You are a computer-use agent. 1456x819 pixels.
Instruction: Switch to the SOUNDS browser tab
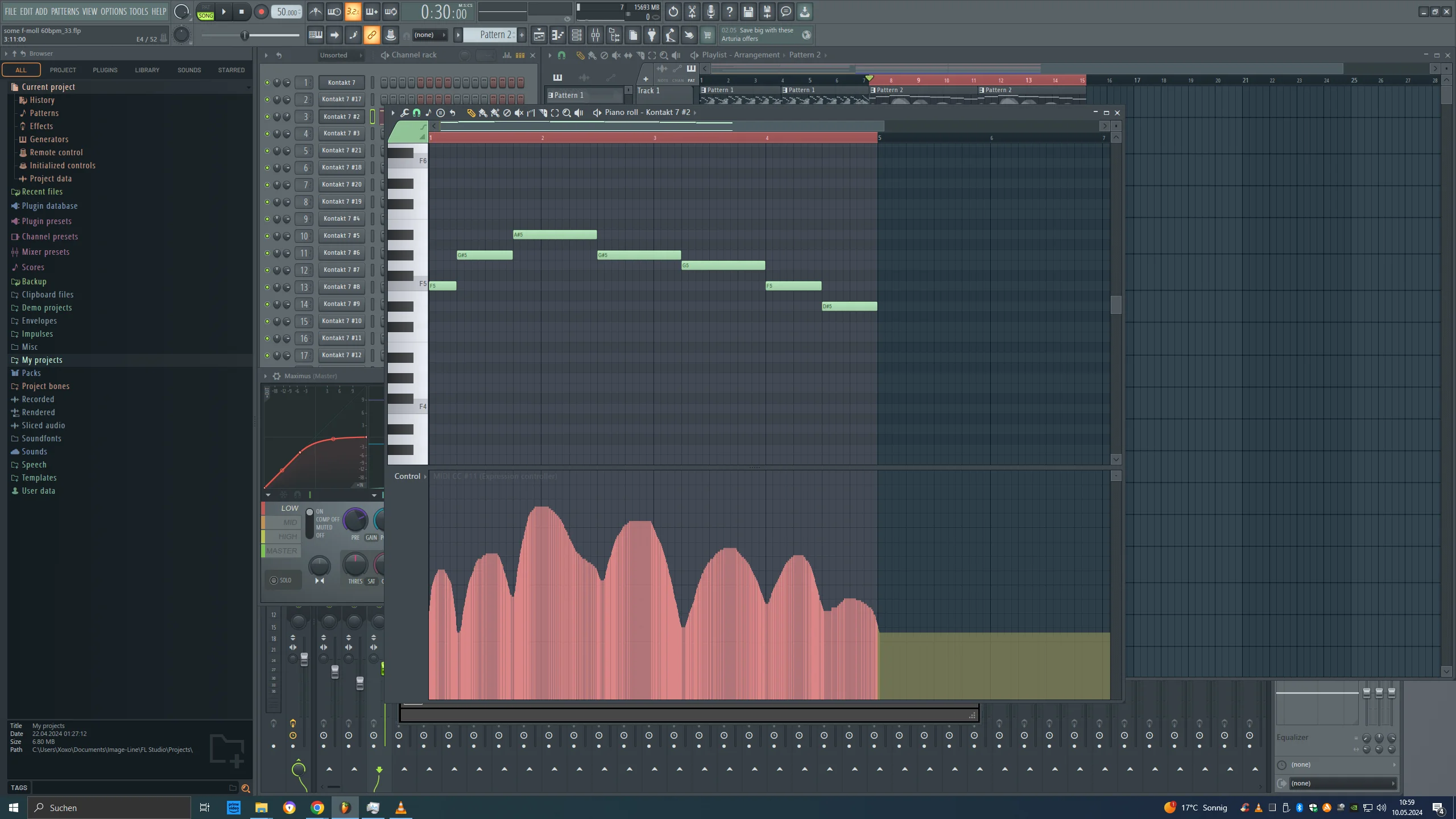pos(189,70)
